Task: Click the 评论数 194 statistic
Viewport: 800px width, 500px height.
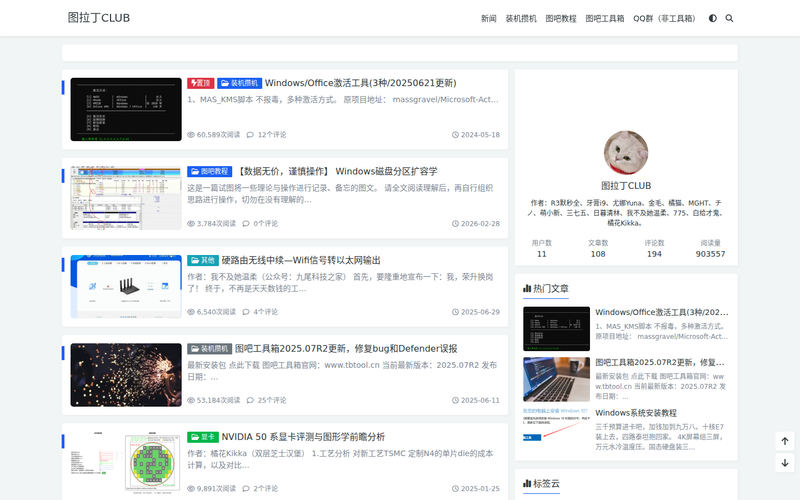Action: pyautogui.click(x=654, y=248)
